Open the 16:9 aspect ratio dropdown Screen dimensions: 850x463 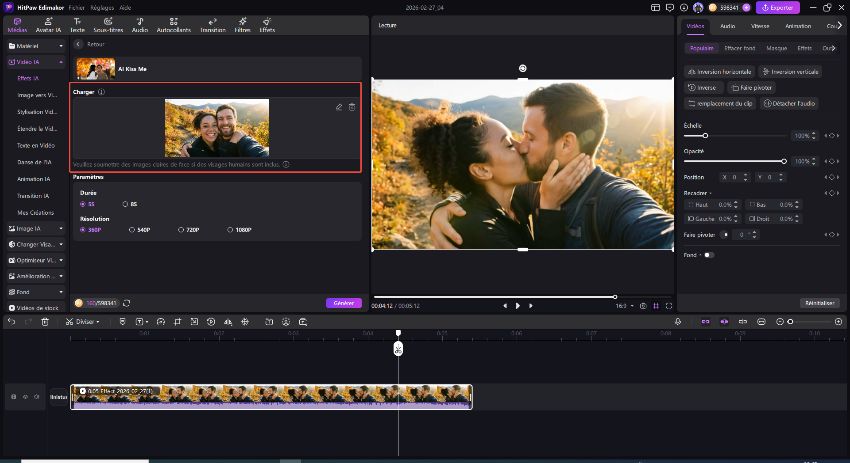point(624,306)
